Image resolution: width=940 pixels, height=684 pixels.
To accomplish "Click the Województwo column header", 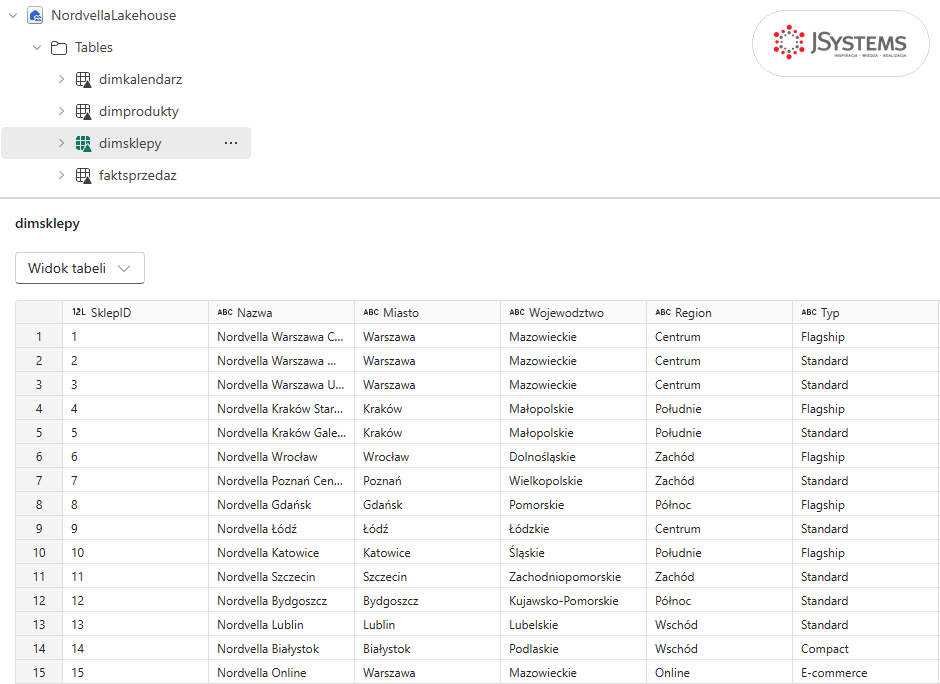I will (574, 312).
